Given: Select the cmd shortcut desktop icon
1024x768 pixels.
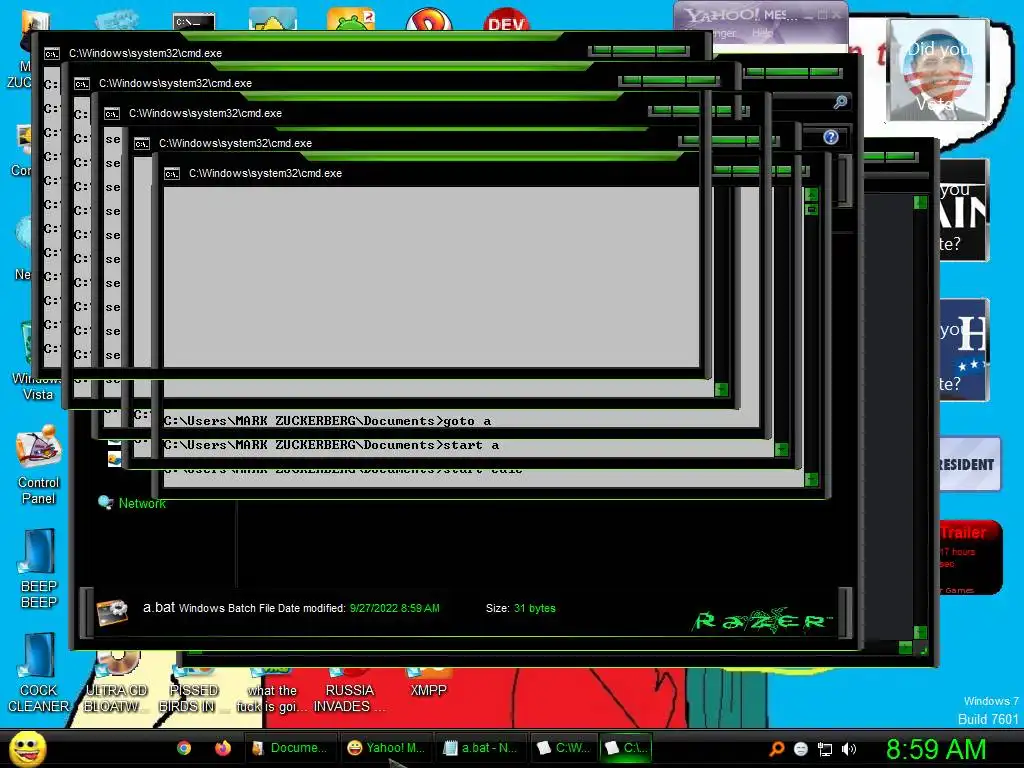Looking at the screenshot, I should 194,21.
